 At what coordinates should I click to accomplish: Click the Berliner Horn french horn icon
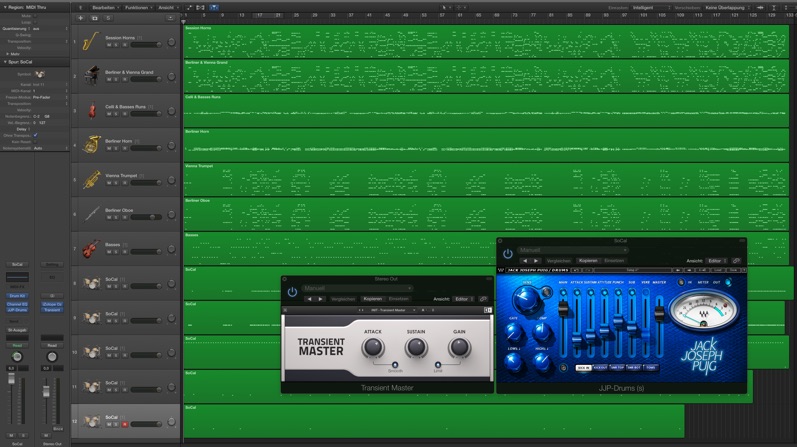coord(90,144)
